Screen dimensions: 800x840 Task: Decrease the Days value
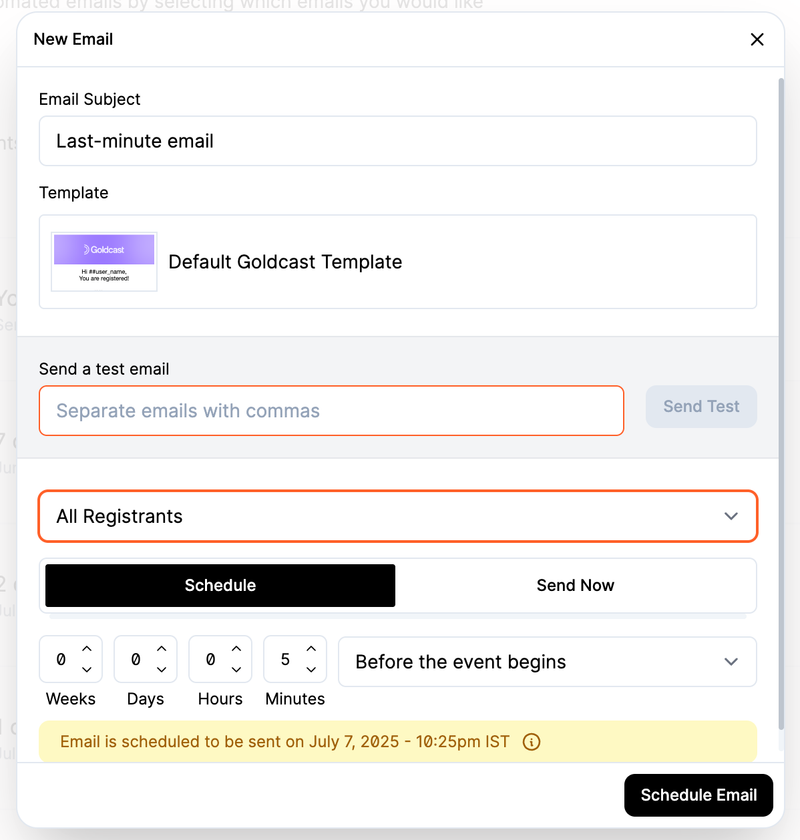[x=162, y=670]
